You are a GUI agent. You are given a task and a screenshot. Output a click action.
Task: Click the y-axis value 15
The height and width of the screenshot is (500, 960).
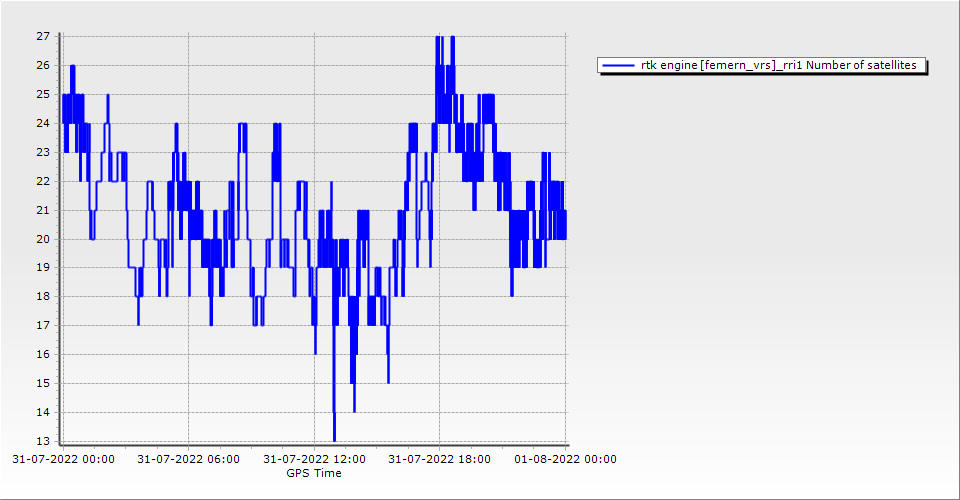click(43, 384)
